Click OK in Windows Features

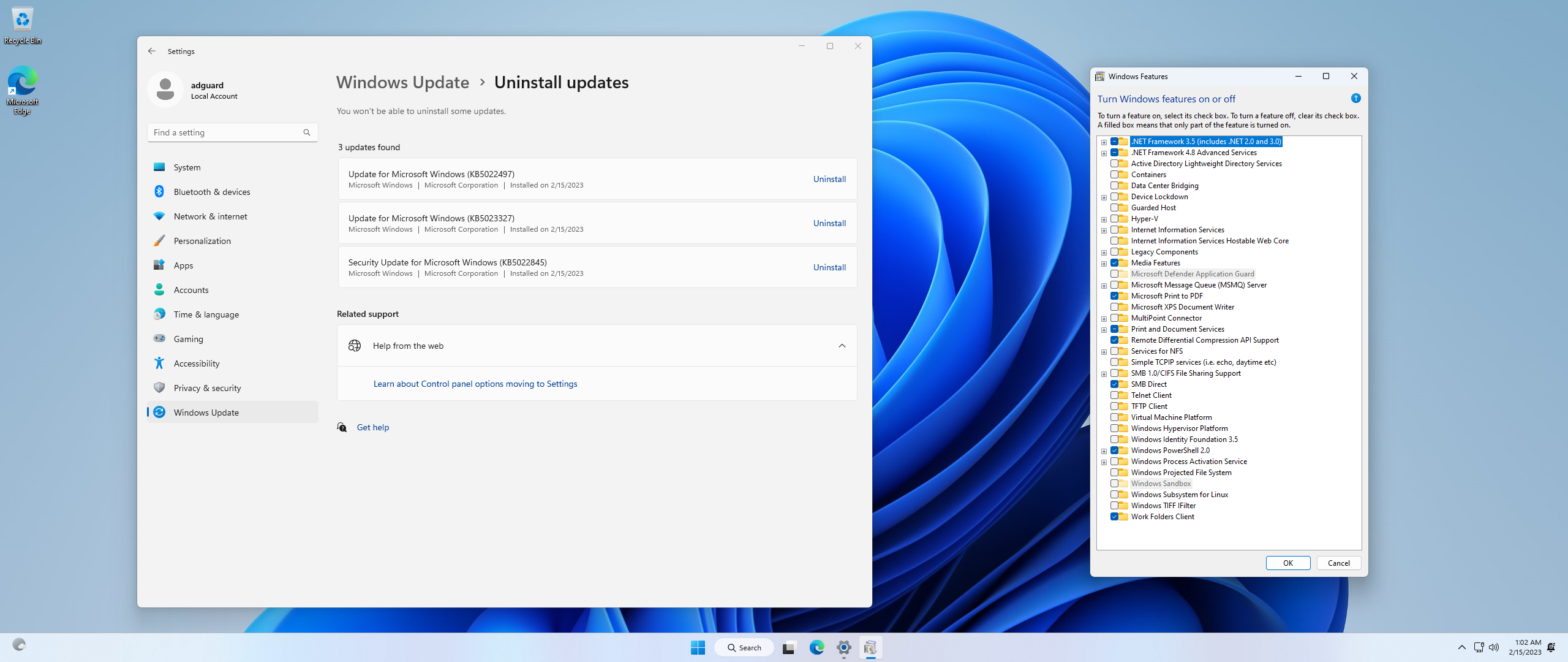coord(1288,563)
